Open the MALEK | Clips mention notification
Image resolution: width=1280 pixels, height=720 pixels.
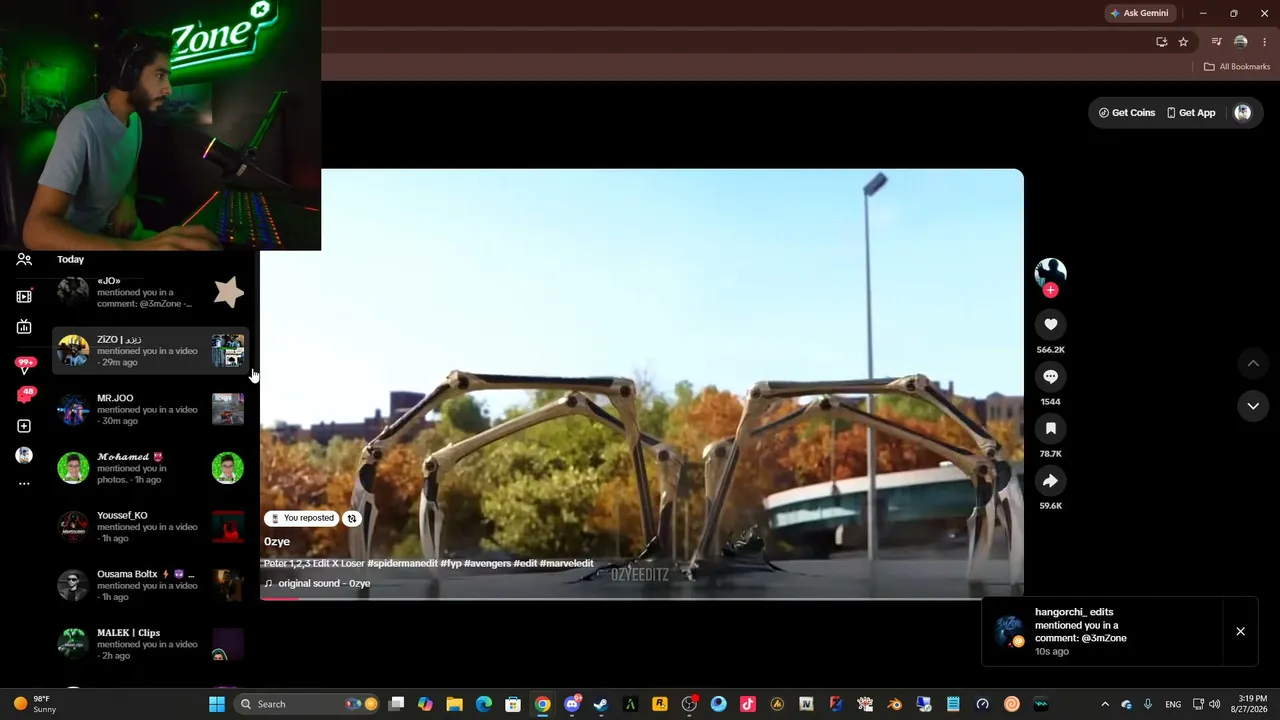tap(150, 644)
